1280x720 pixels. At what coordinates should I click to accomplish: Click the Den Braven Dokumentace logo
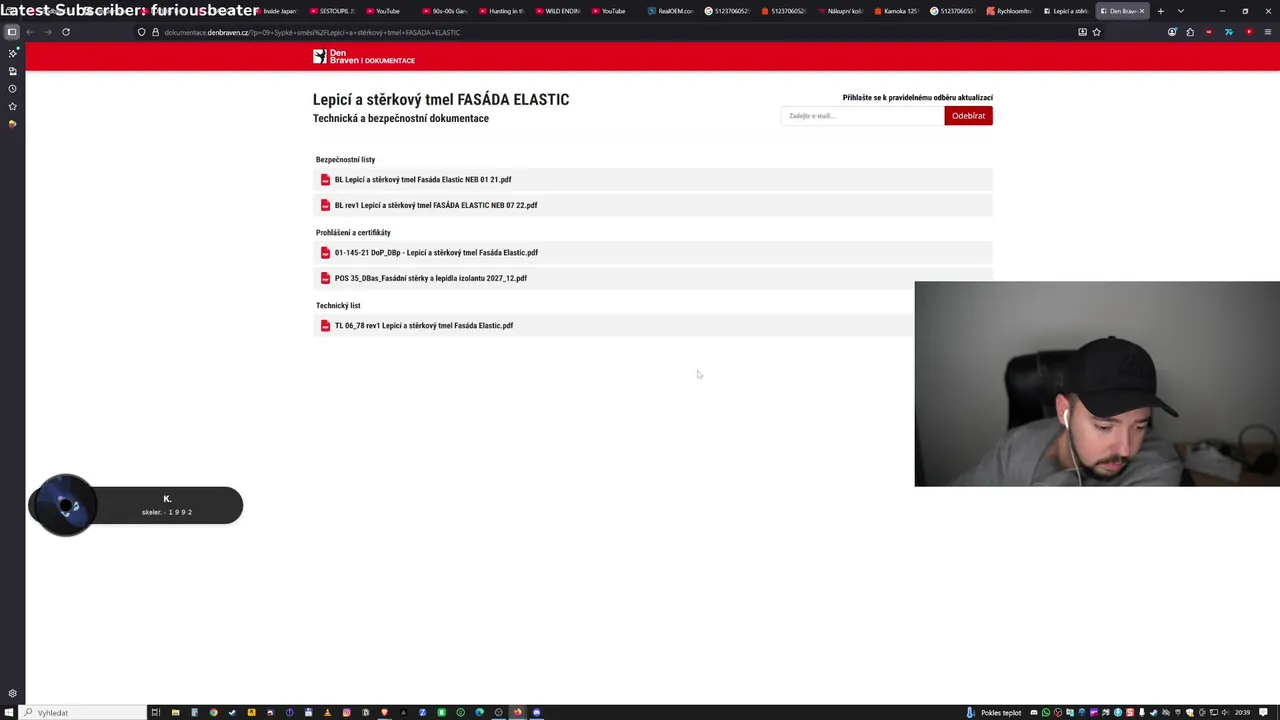[364, 58]
